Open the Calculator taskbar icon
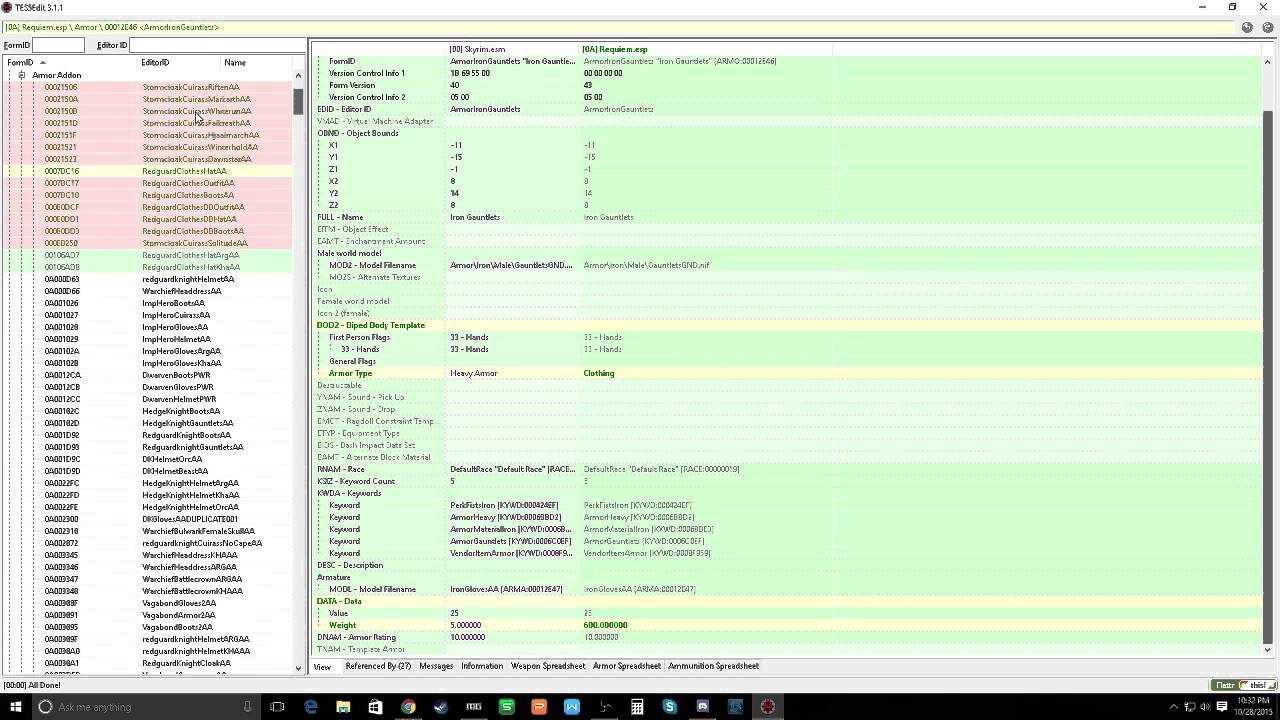This screenshot has height=720, width=1280. pyautogui.click(x=637, y=707)
